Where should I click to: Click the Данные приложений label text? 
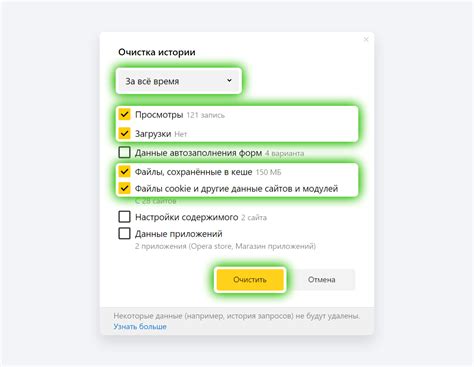pos(179,234)
